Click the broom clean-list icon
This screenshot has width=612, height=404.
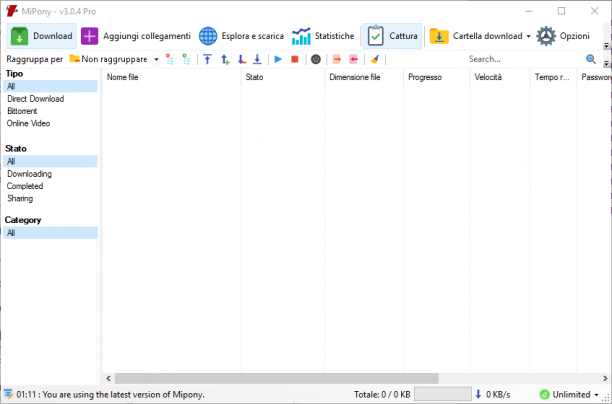375,59
